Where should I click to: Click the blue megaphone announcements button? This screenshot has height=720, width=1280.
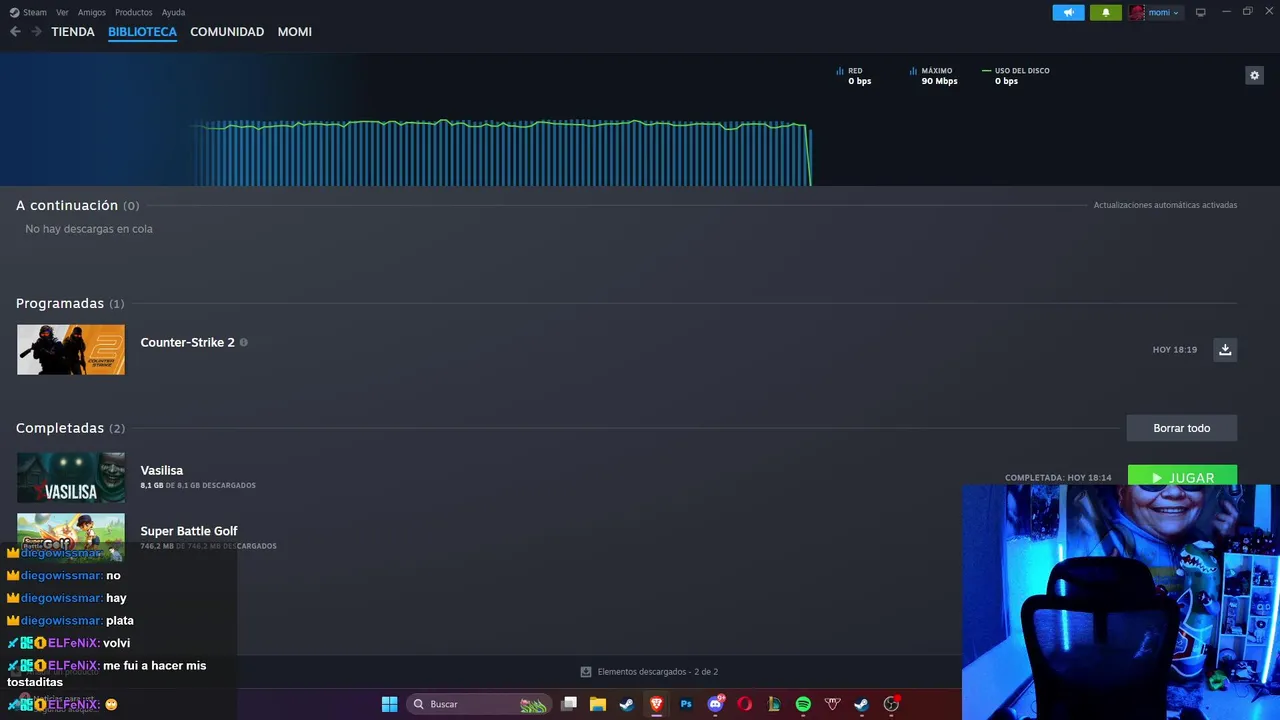coord(1068,12)
